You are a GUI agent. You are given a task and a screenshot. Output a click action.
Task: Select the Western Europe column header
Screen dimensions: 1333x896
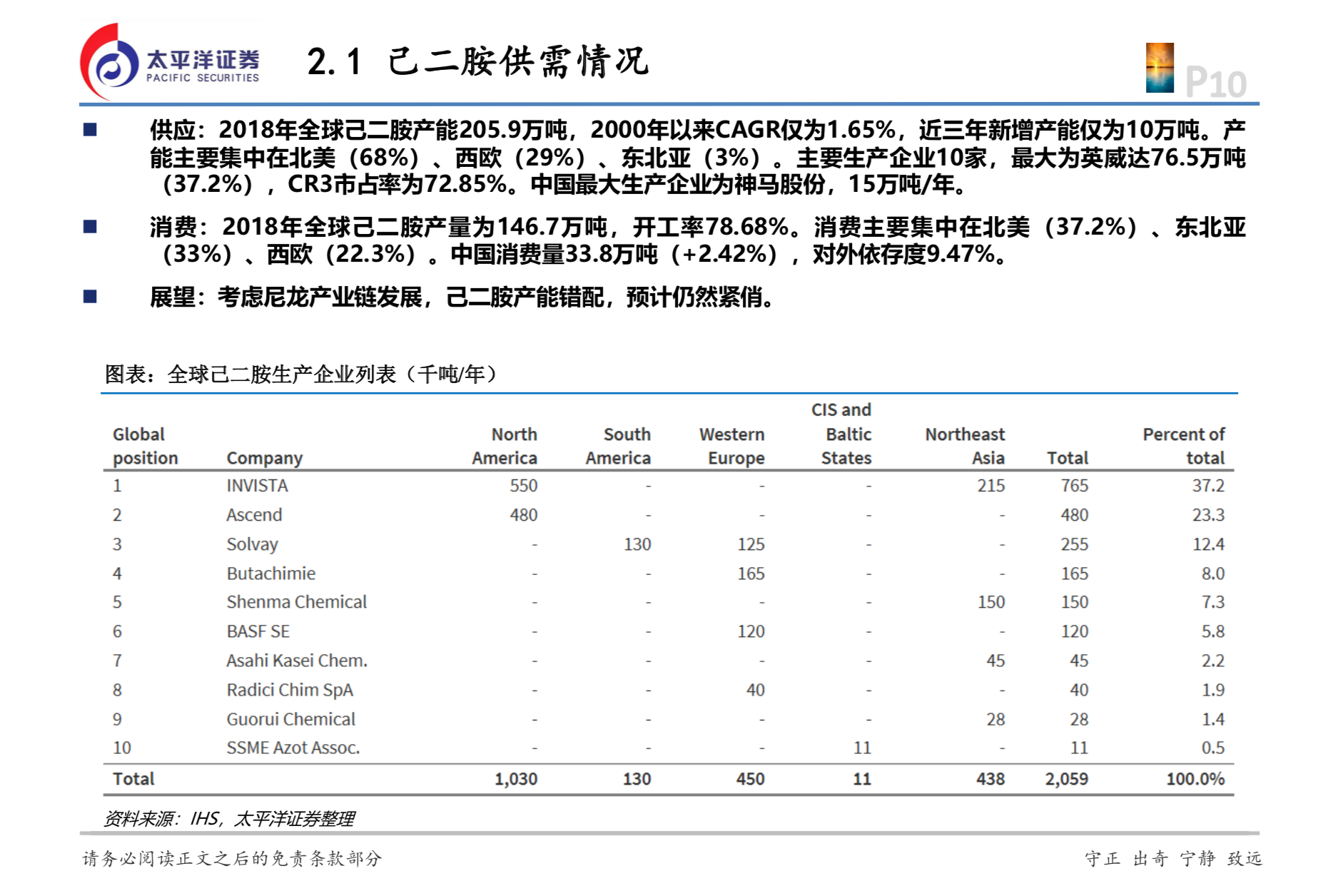pos(732,446)
